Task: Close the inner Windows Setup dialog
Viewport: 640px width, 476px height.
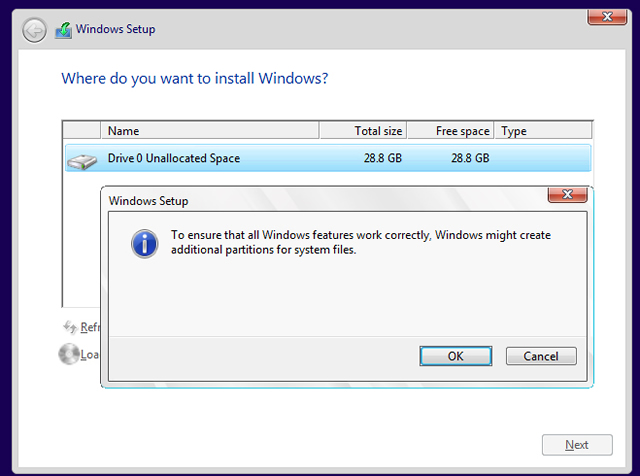Action: [567, 194]
